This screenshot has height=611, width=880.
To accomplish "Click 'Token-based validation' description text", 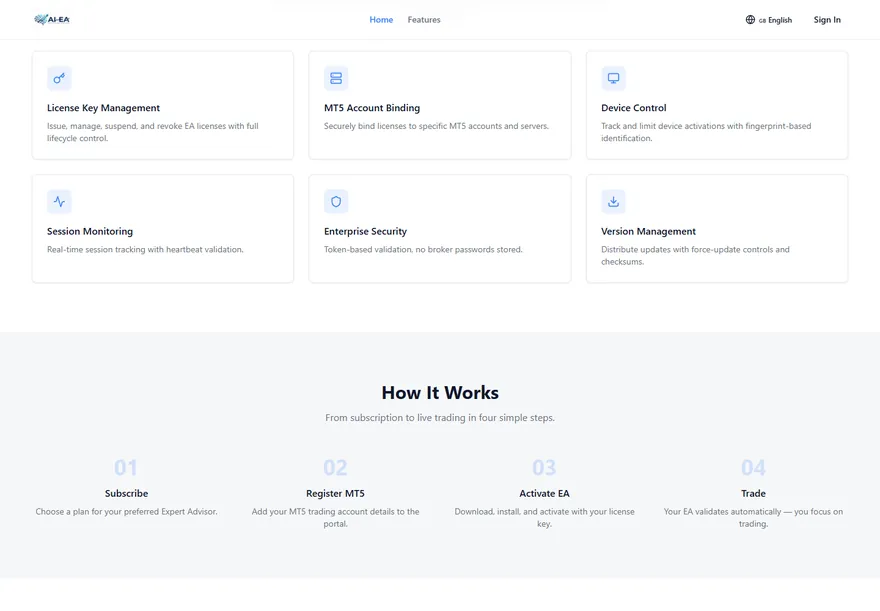I will coord(423,250).
